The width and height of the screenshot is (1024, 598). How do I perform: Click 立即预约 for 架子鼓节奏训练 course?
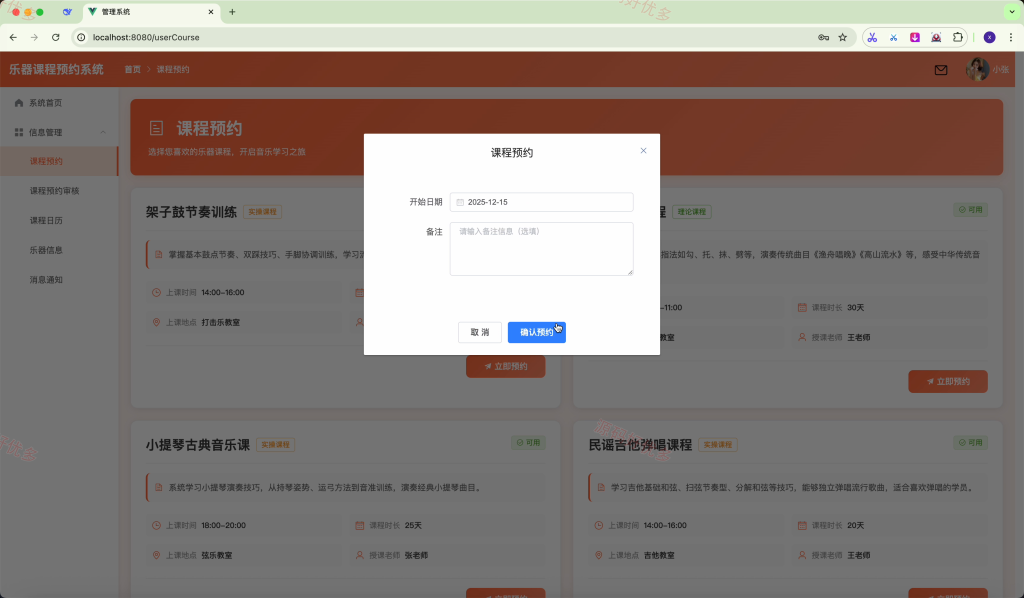tap(505, 366)
